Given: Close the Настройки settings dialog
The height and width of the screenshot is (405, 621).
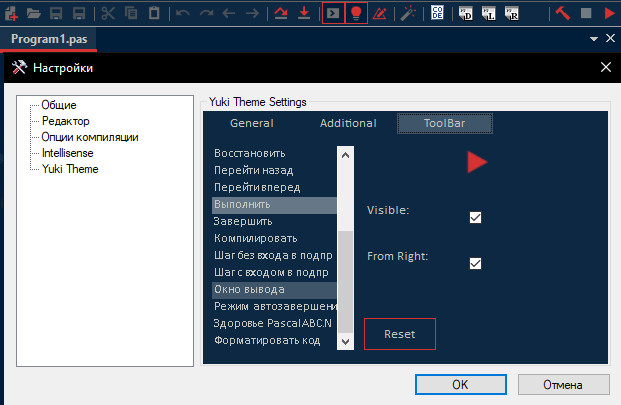Looking at the screenshot, I should [x=606, y=67].
